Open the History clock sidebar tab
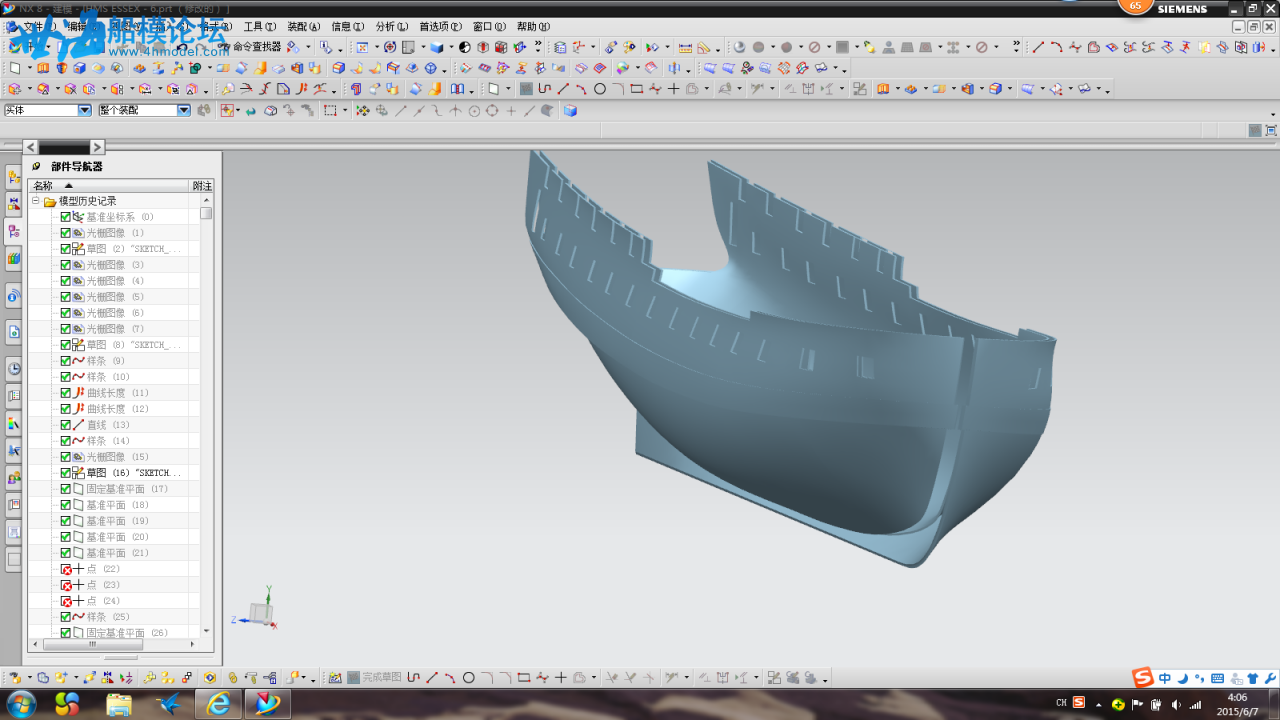The height and width of the screenshot is (720, 1280). [14, 368]
